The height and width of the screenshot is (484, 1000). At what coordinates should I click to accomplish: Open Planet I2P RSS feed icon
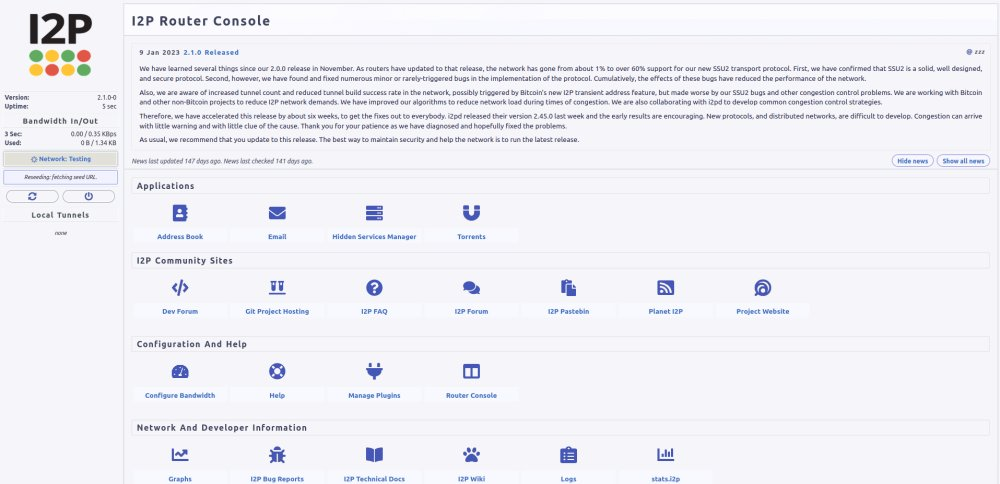[665, 288]
